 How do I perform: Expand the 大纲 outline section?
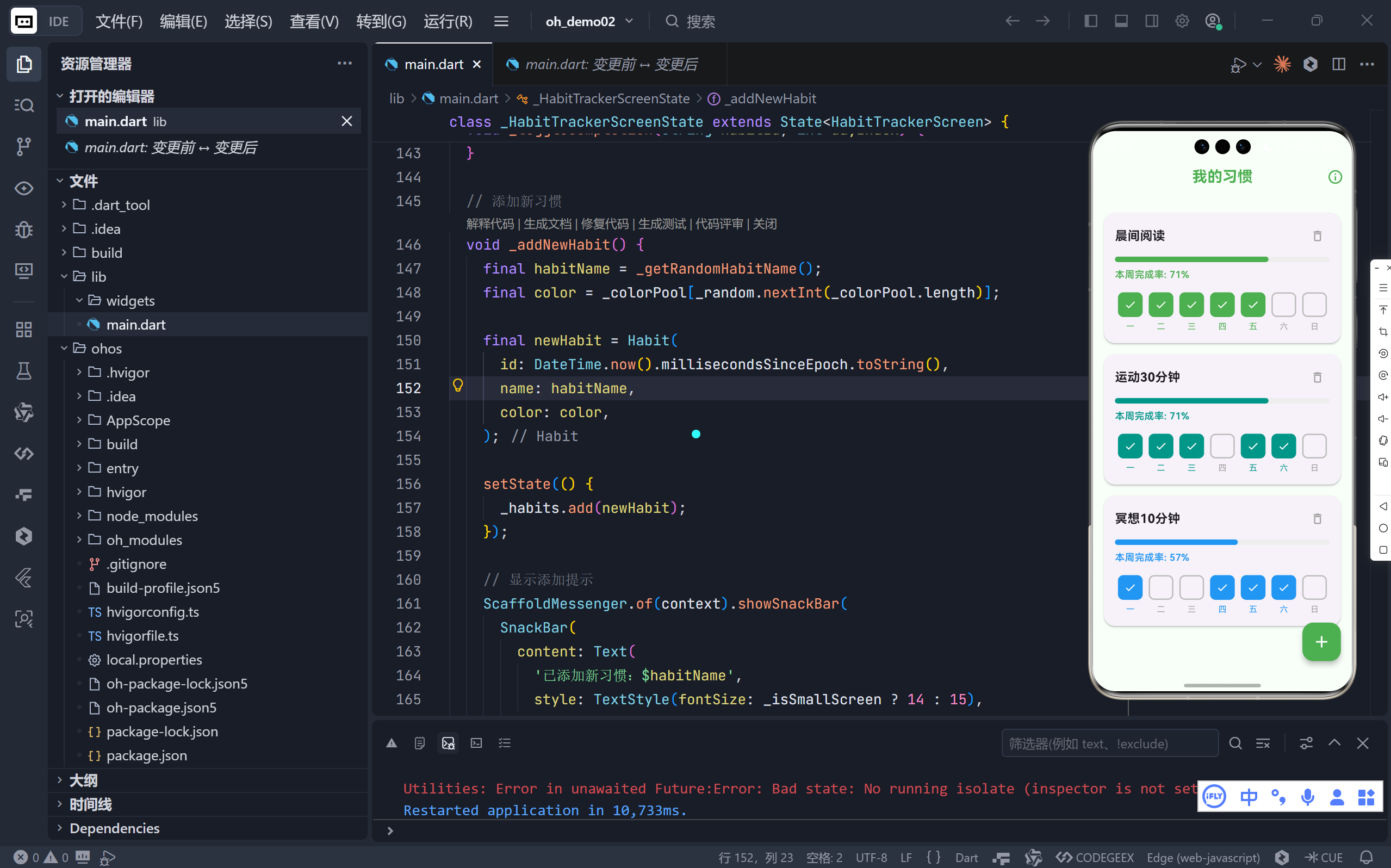coord(83,780)
